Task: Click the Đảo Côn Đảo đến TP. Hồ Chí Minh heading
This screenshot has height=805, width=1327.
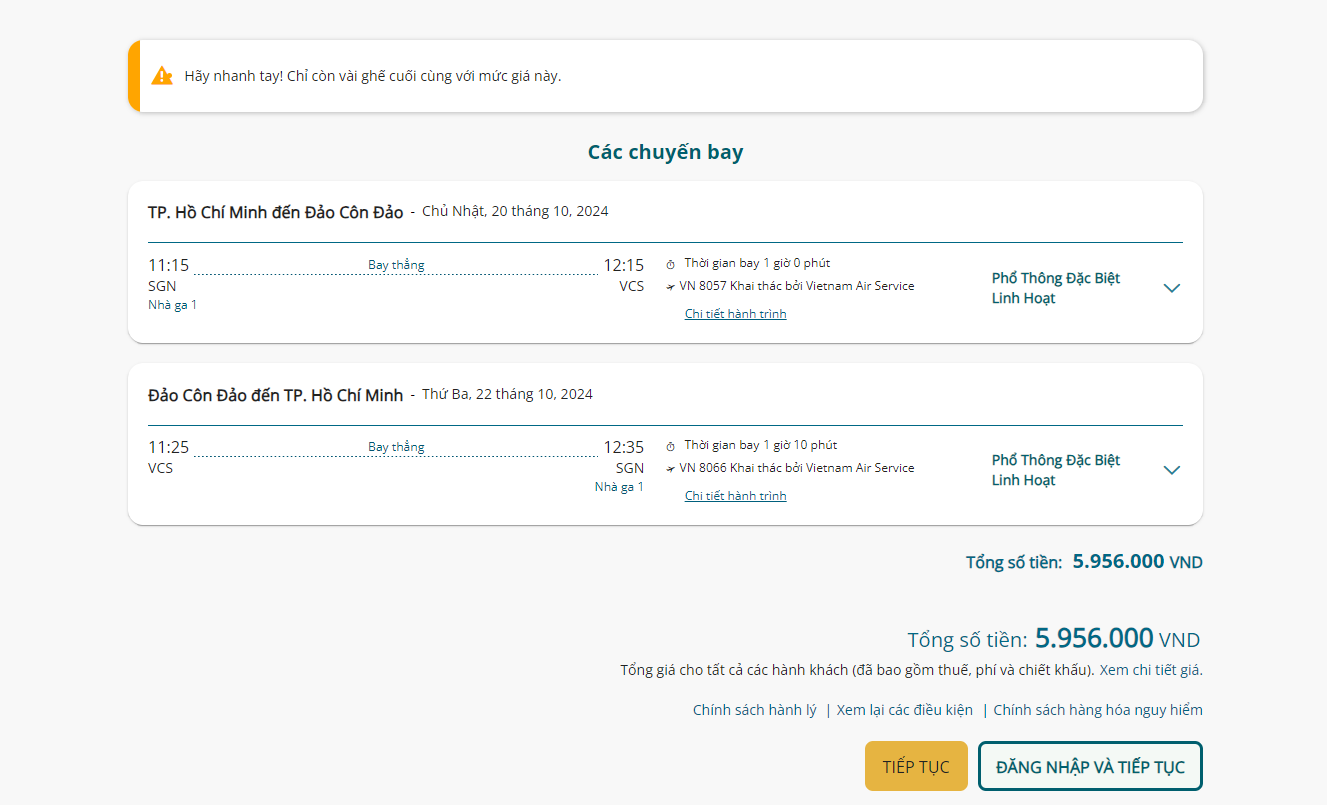Action: coord(275,395)
